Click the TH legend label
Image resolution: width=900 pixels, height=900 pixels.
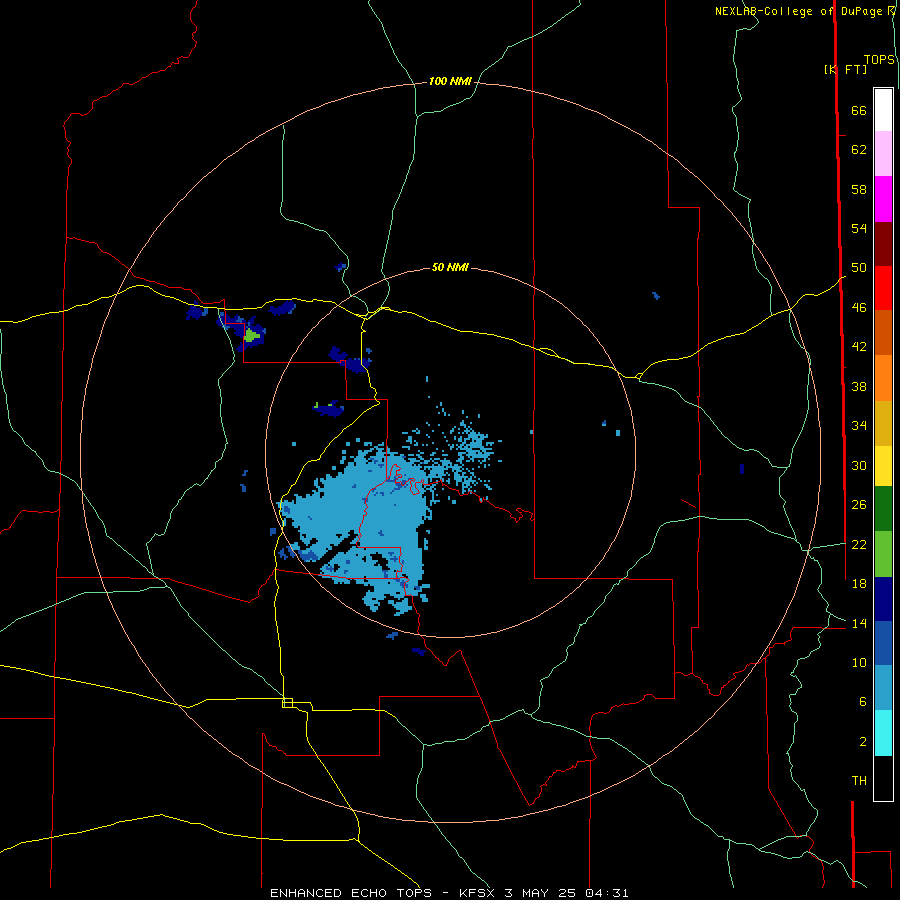coord(859,781)
